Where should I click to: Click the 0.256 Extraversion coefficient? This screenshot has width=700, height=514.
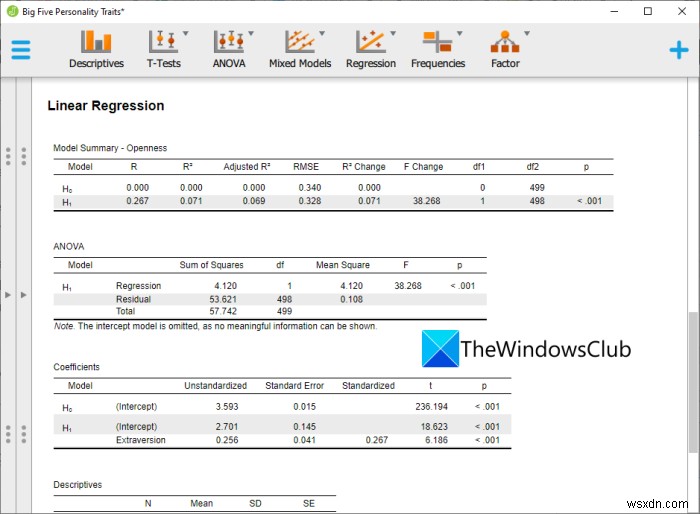pos(227,440)
